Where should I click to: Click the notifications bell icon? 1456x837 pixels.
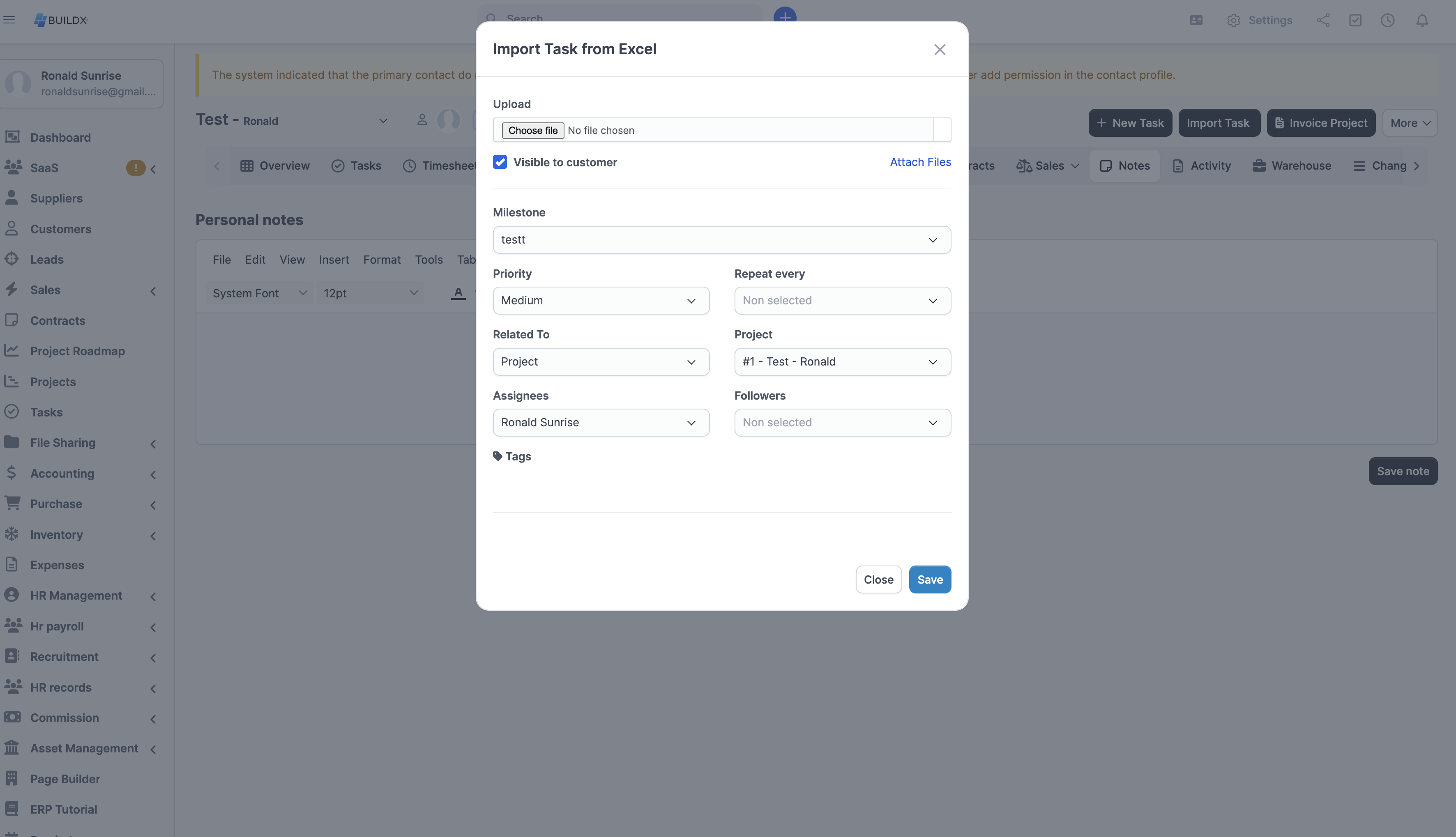[1421, 21]
